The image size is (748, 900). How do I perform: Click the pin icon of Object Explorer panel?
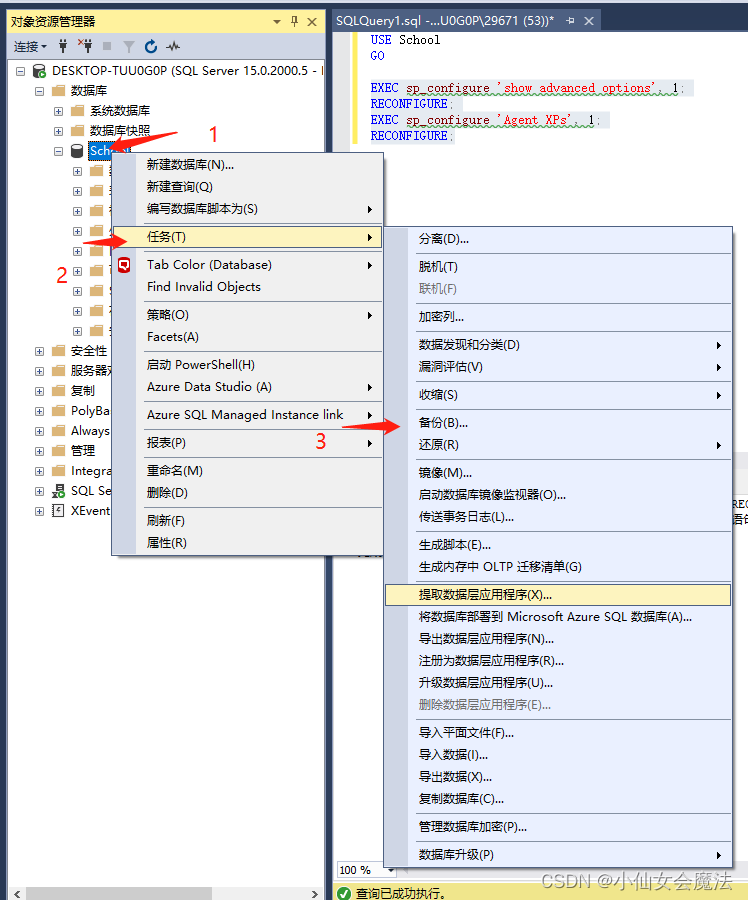tap(294, 22)
